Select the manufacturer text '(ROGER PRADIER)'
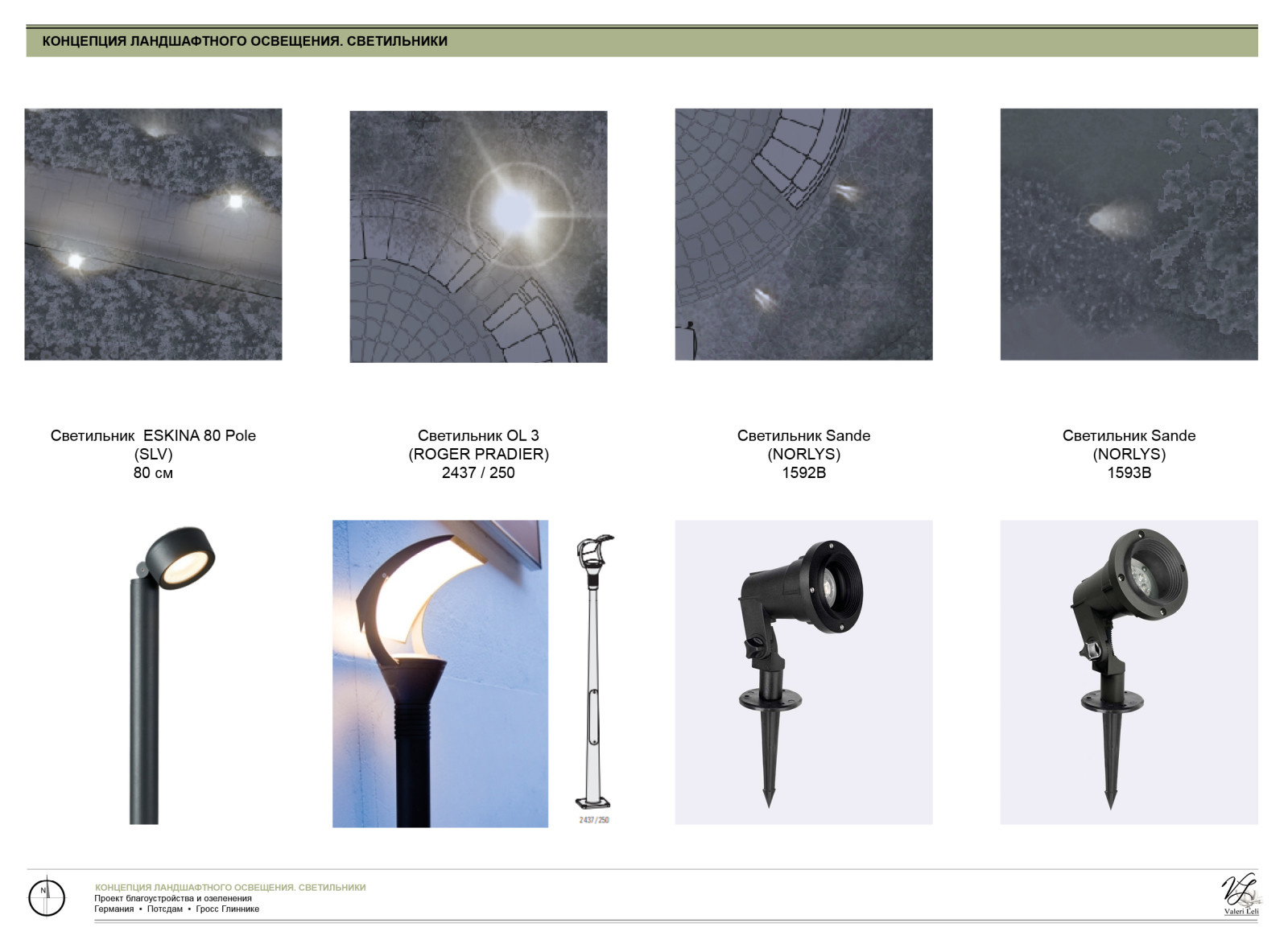The image size is (1288, 948). click(478, 454)
